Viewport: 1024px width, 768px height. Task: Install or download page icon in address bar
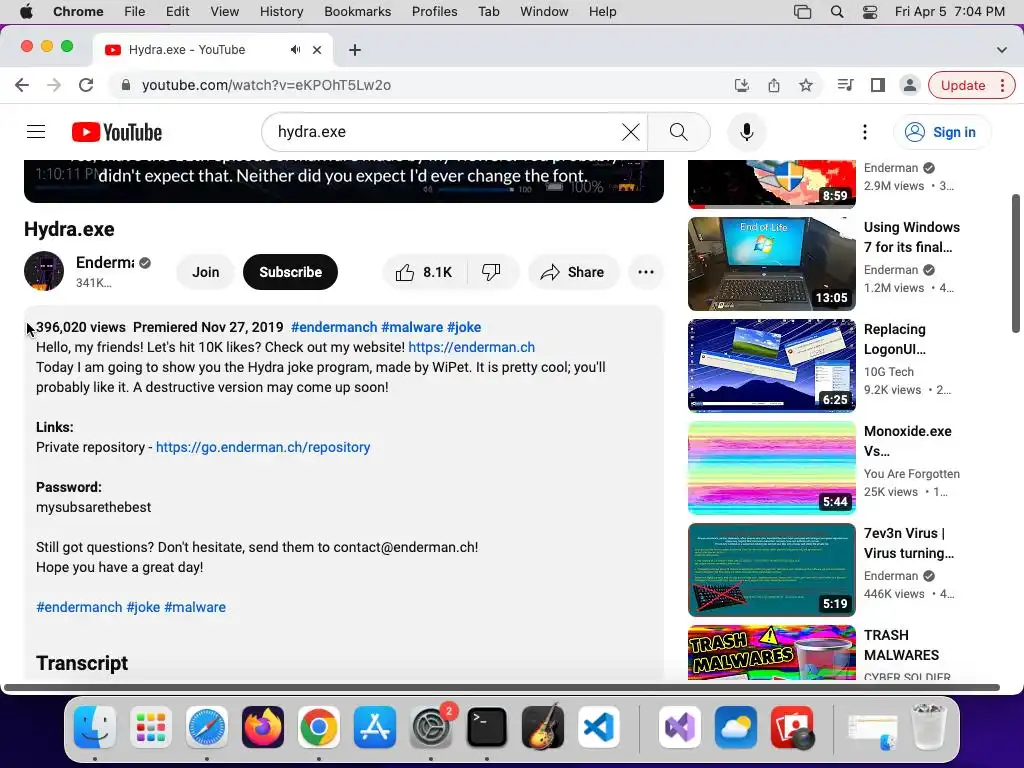(742, 85)
